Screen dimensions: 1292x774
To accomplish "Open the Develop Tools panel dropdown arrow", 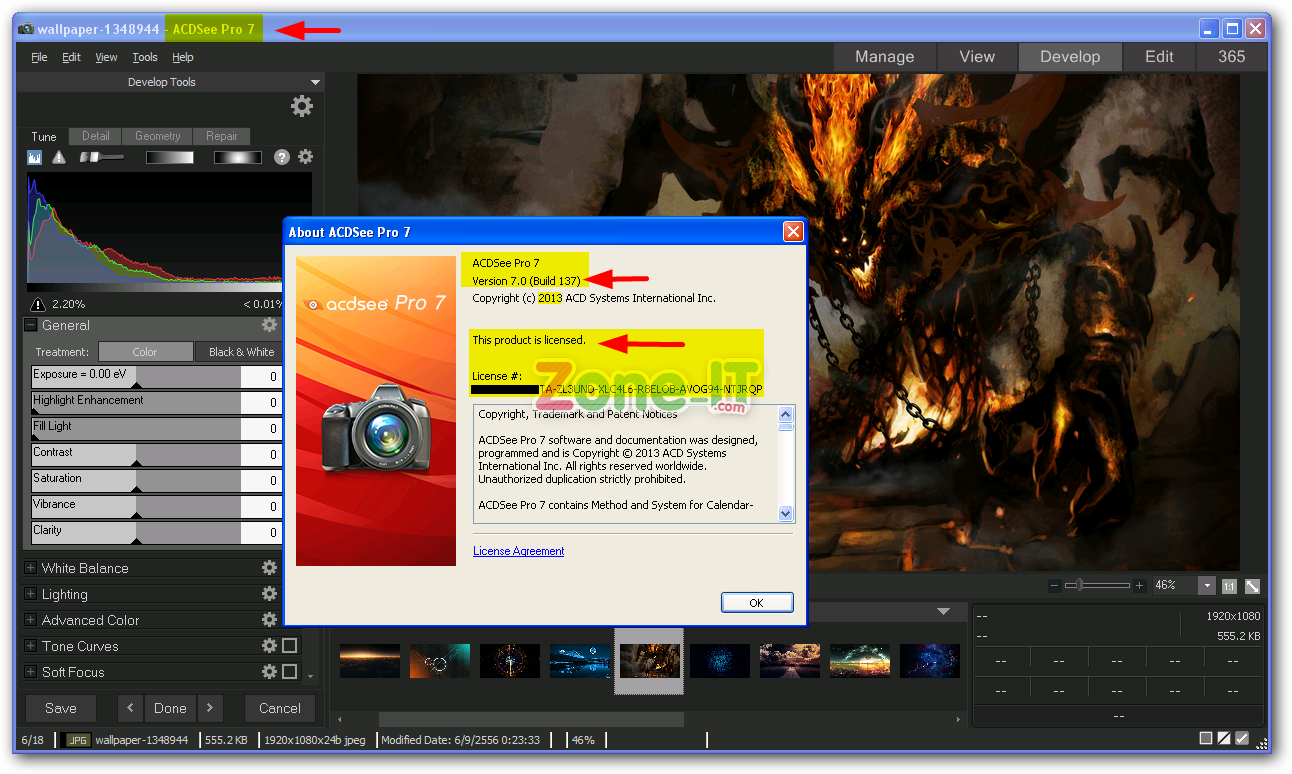I will tap(315, 82).
